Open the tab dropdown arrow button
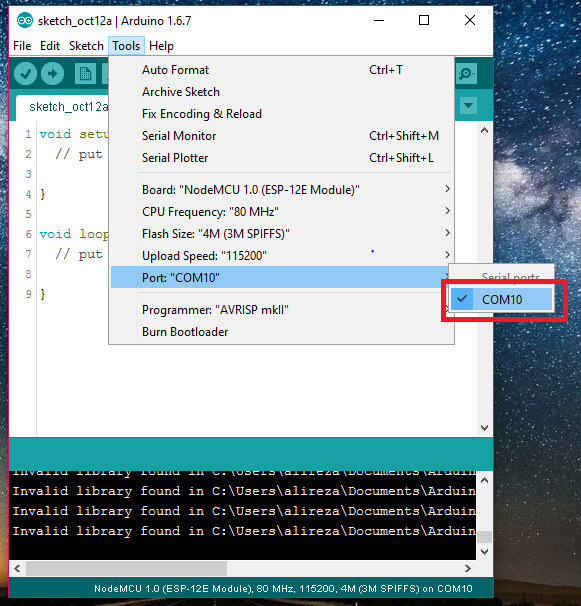 (x=469, y=105)
